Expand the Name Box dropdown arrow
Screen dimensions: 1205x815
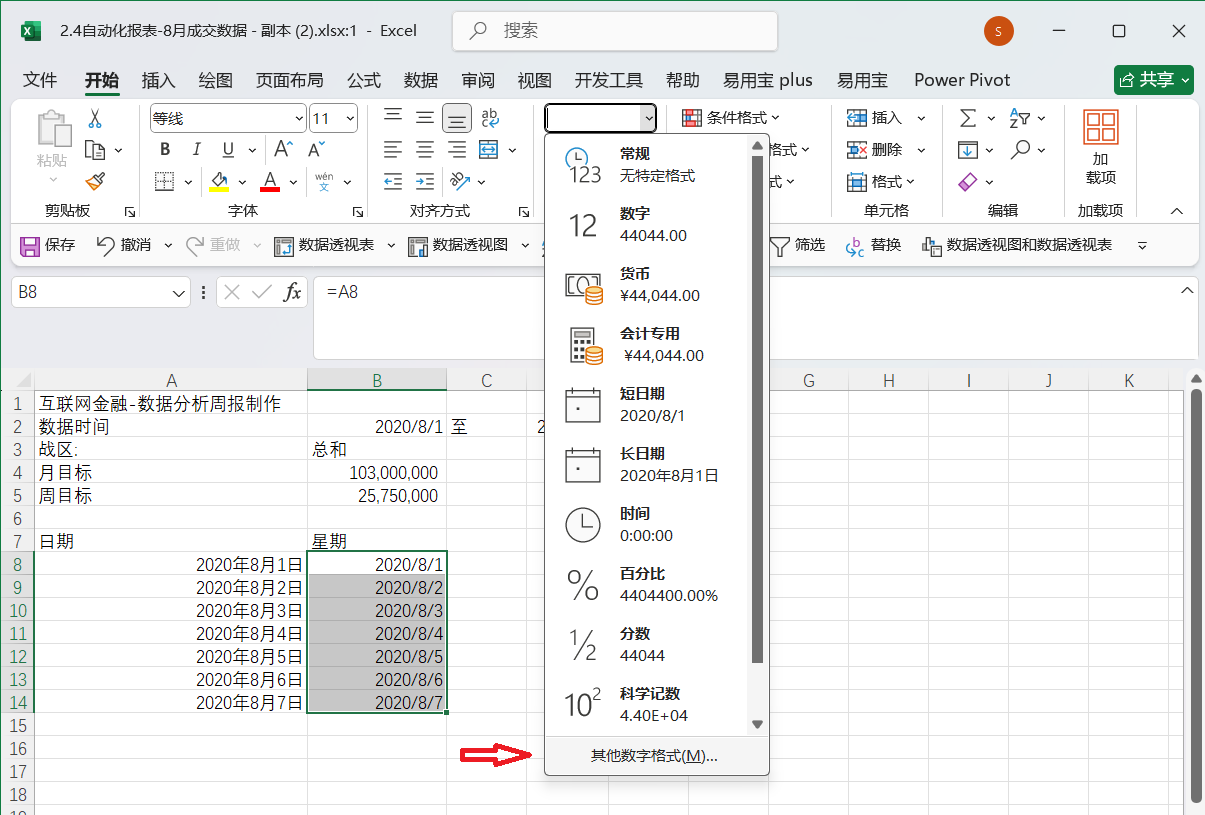(179, 293)
